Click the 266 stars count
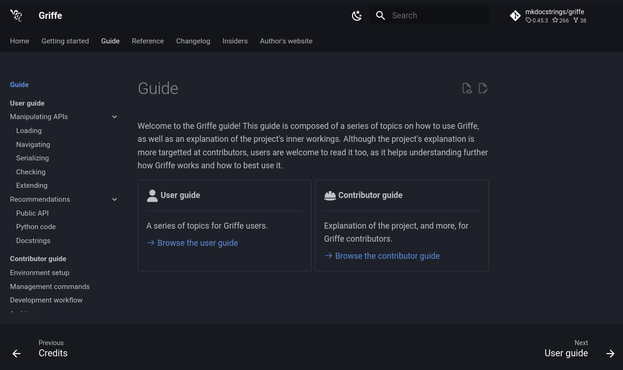This screenshot has height=370, width=623. pyautogui.click(x=561, y=20)
